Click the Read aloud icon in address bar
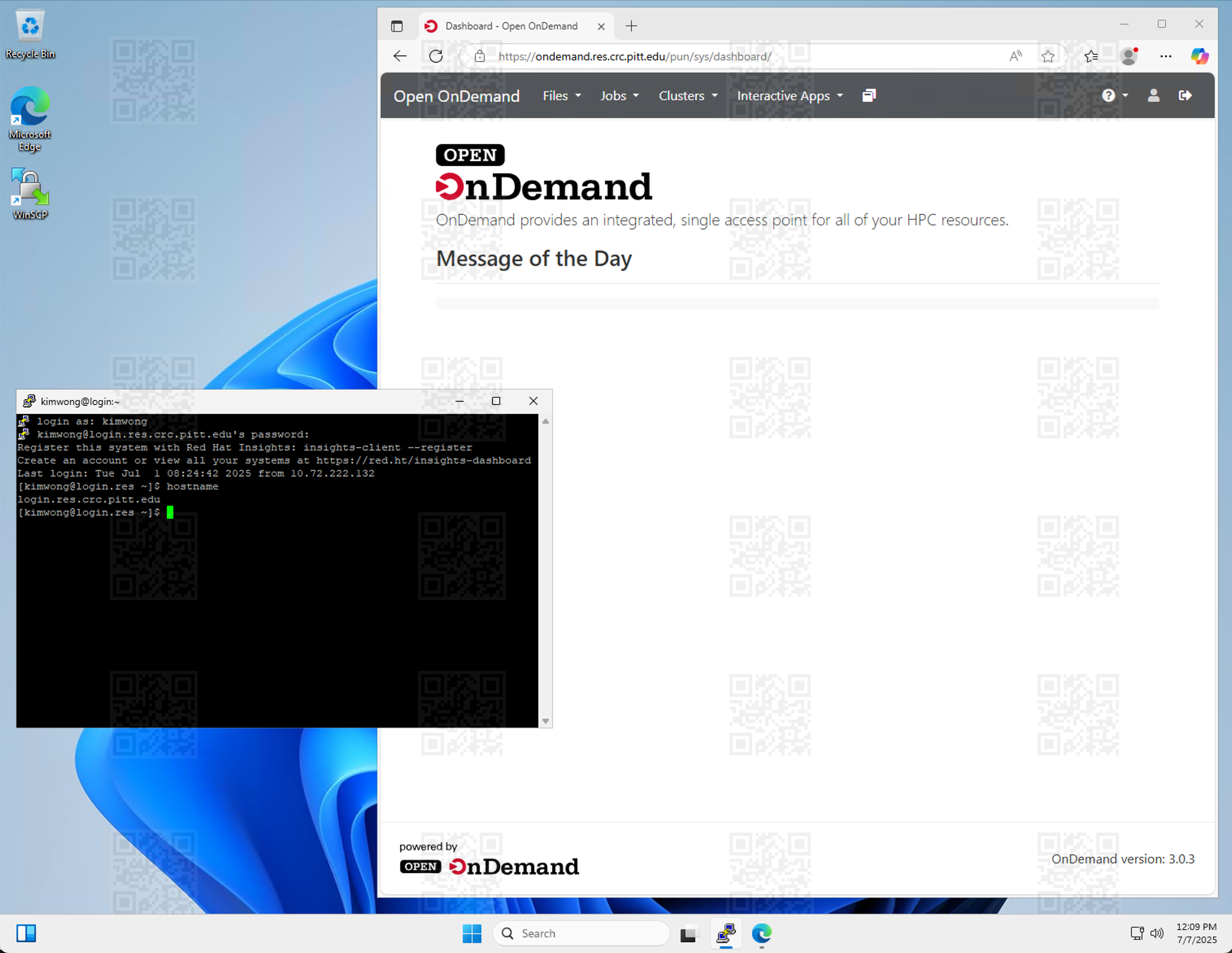The image size is (1232, 953). 1015,56
